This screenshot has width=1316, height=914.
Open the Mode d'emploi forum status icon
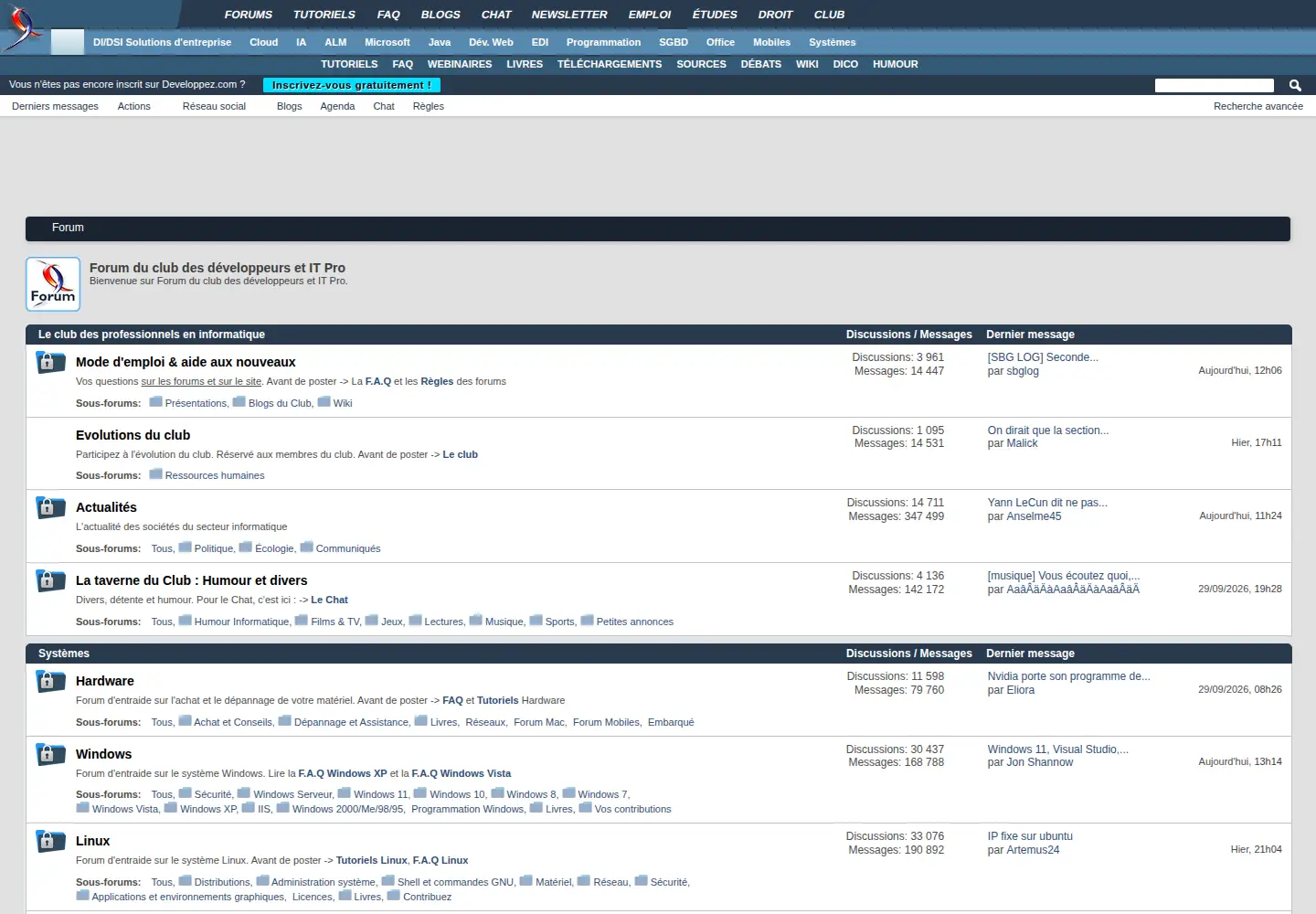50,363
